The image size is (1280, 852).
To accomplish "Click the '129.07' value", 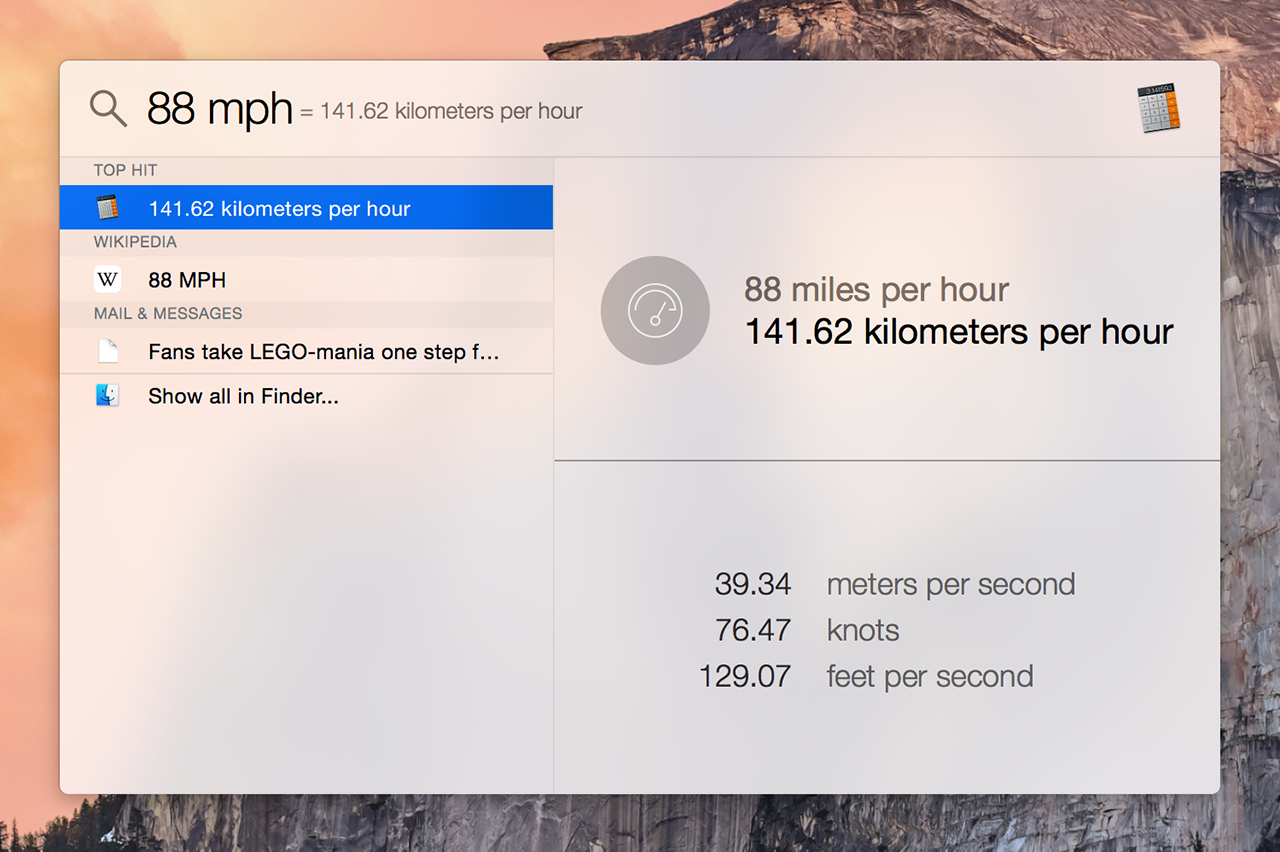I will (x=745, y=676).
